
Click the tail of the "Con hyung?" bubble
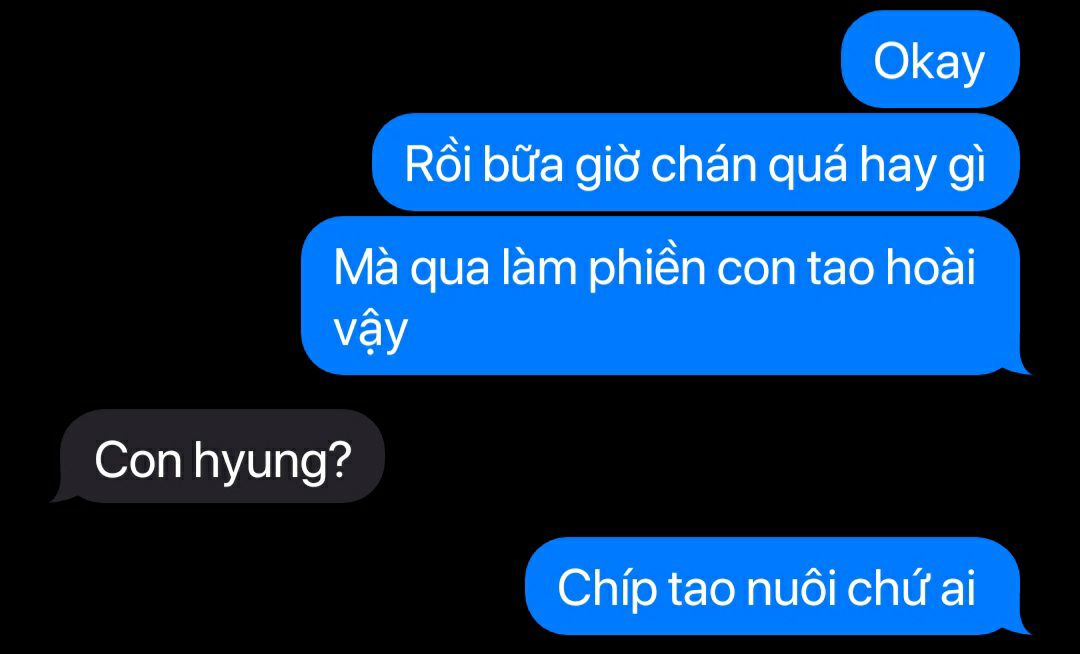(x=62, y=494)
